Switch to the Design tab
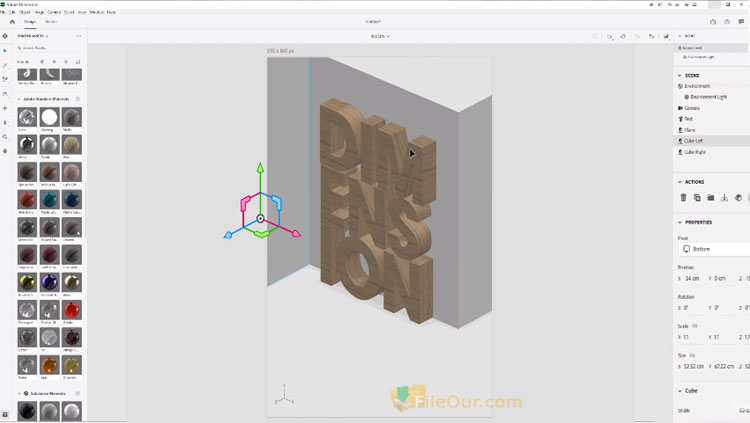 pyautogui.click(x=30, y=22)
